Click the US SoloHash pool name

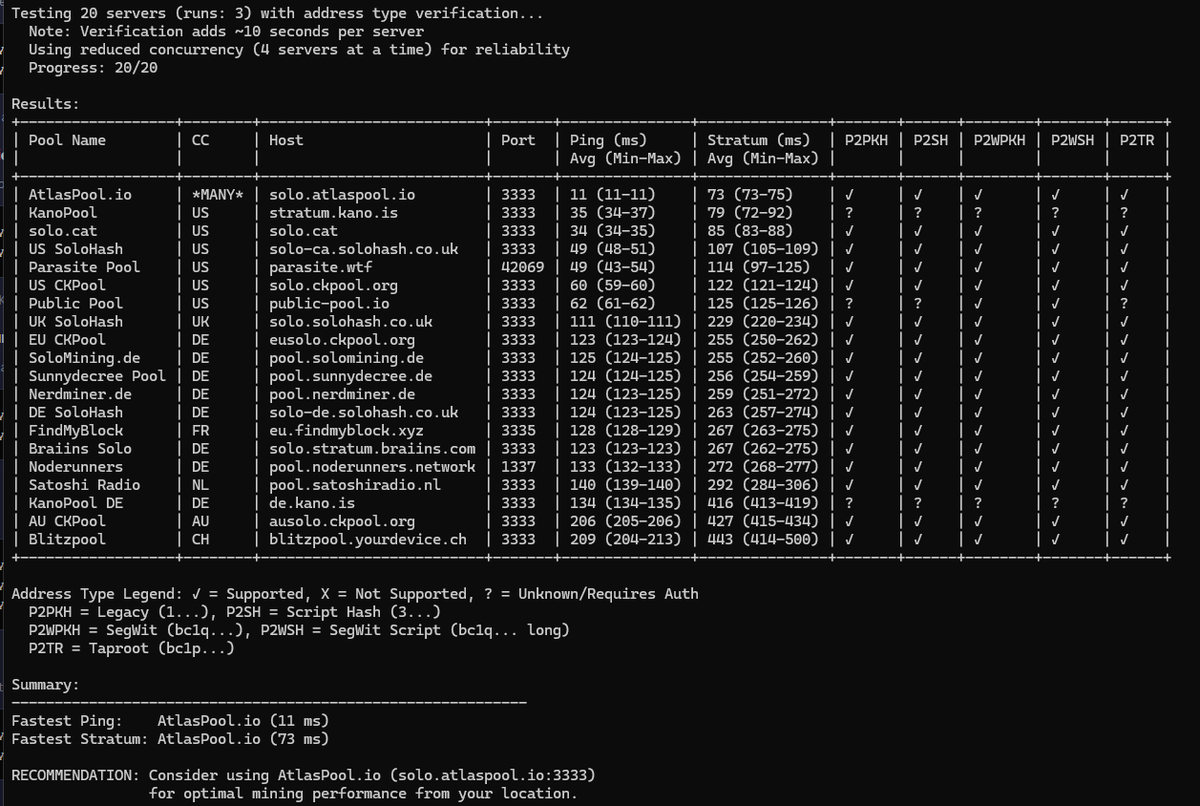76,249
